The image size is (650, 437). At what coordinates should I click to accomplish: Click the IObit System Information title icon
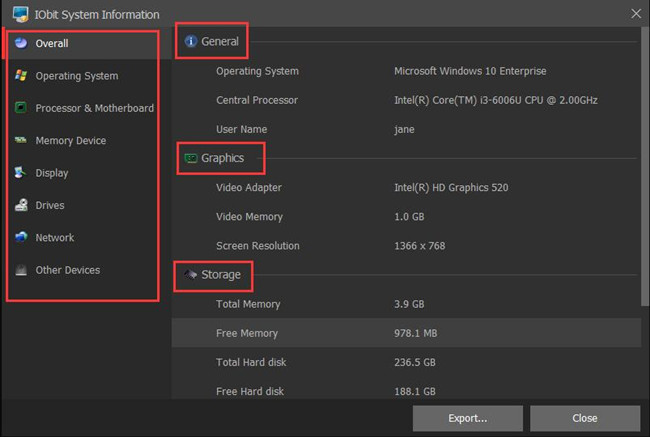(21, 15)
